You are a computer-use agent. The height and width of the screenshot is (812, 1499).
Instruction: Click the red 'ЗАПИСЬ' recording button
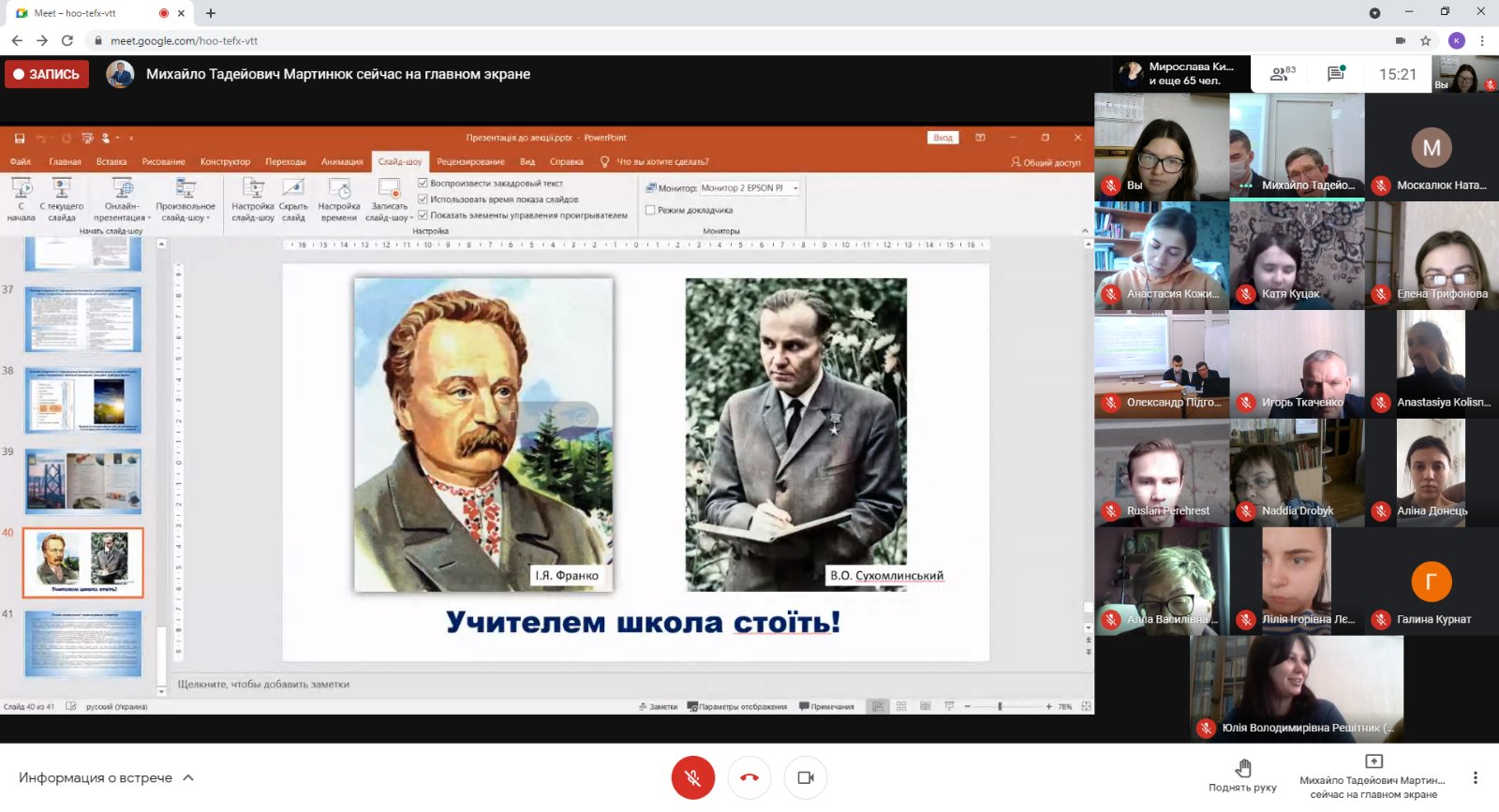[47, 74]
